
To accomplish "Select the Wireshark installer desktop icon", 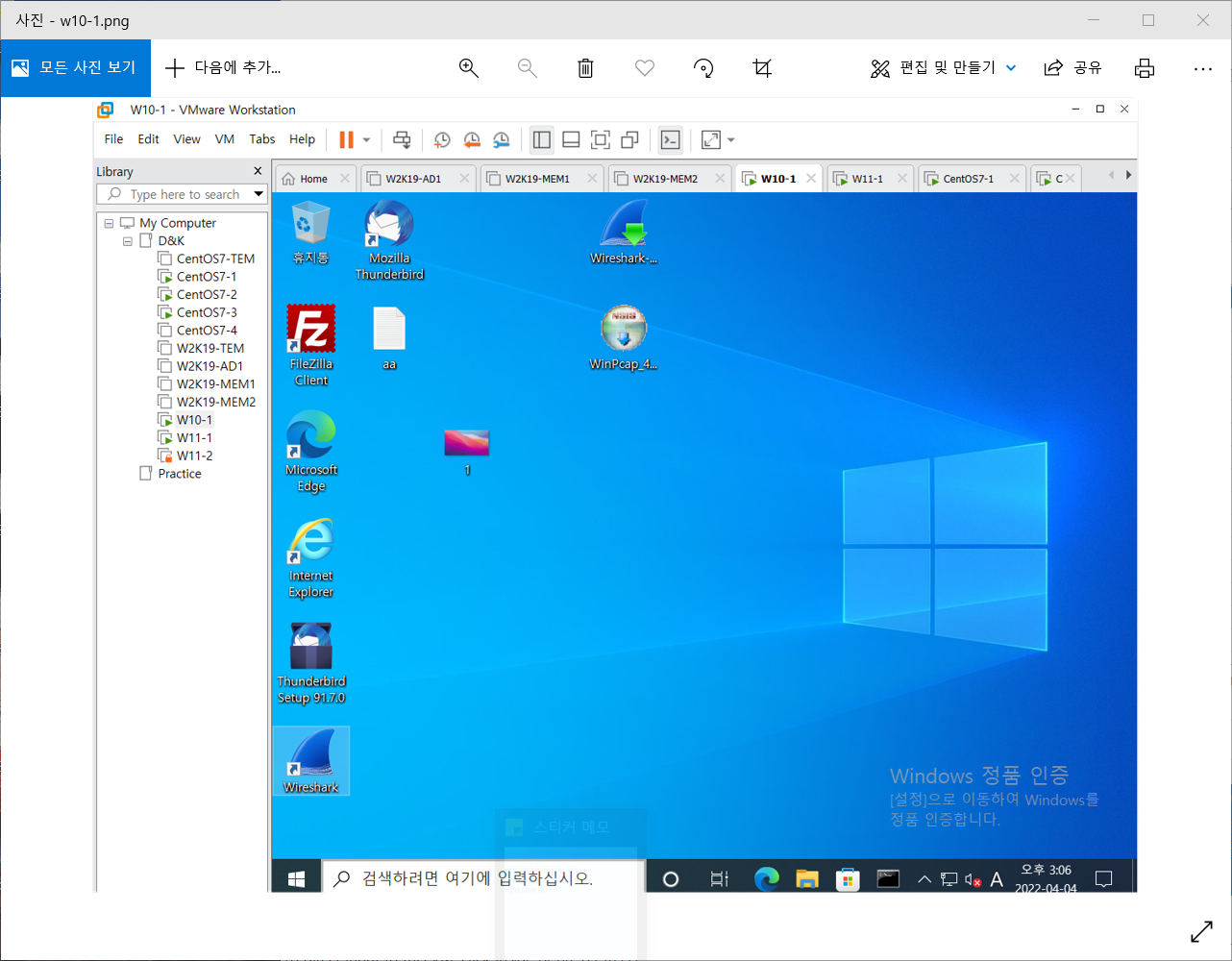I will click(x=624, y=233).
